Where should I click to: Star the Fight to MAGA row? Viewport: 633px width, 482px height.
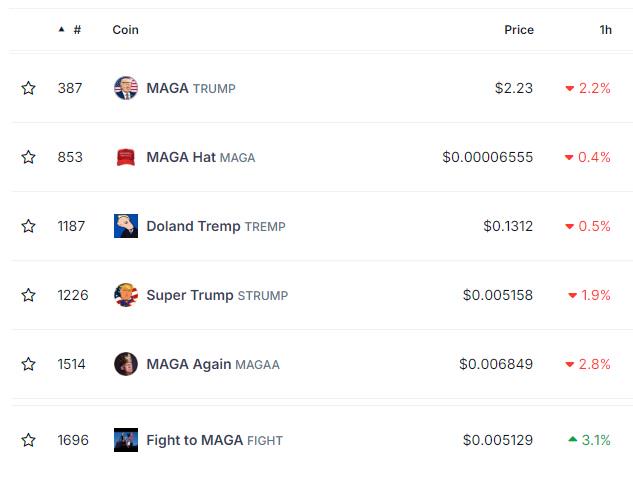click(x=28, y=439)
